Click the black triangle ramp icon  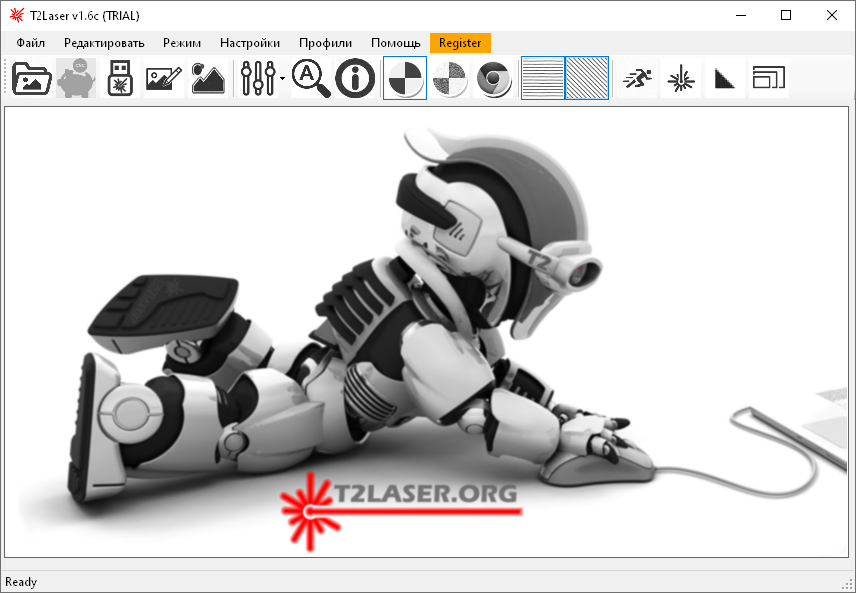click(x=725, y=78)
